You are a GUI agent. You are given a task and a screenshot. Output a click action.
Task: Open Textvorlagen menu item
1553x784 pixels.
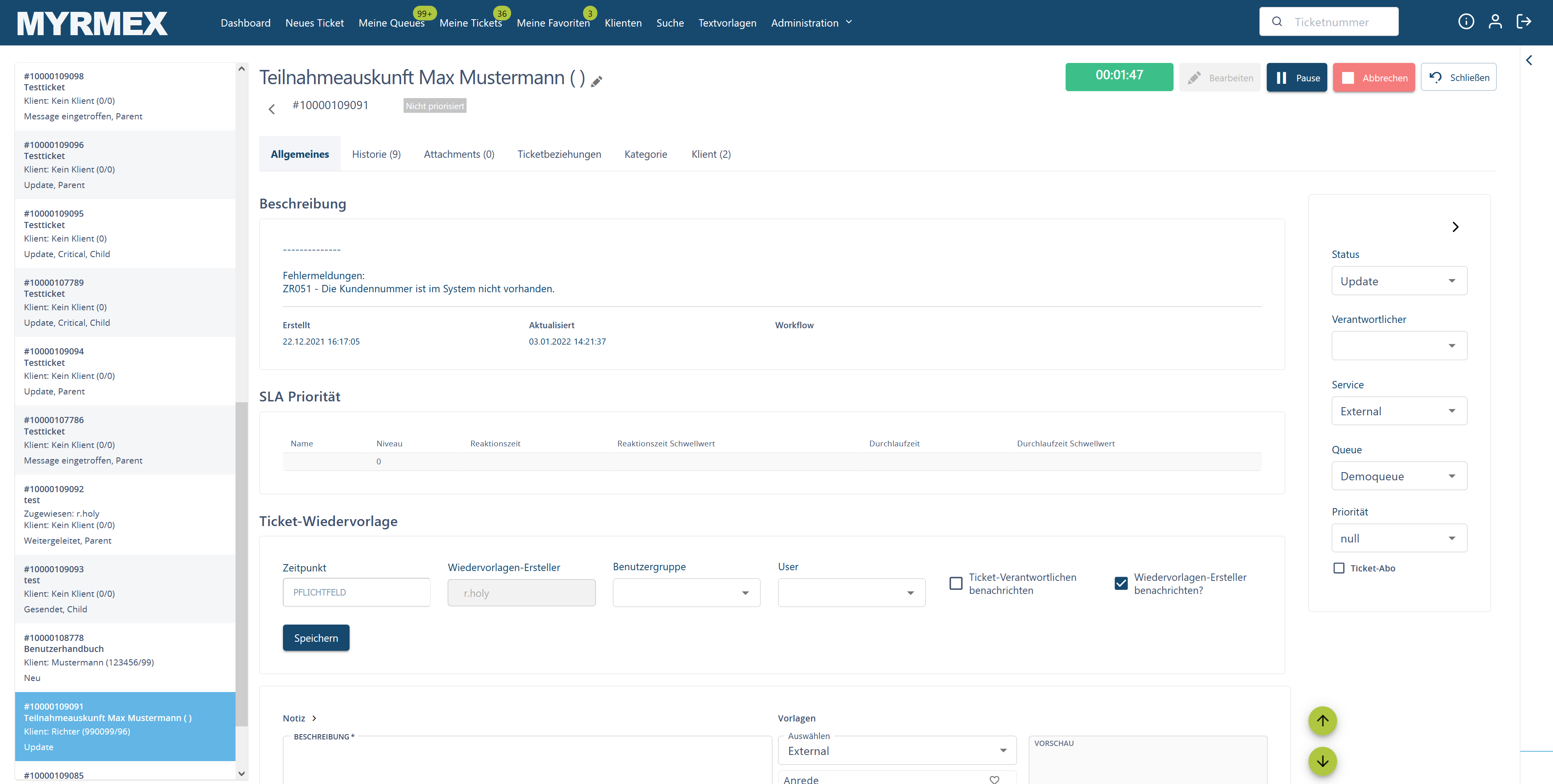click(727, 23)
